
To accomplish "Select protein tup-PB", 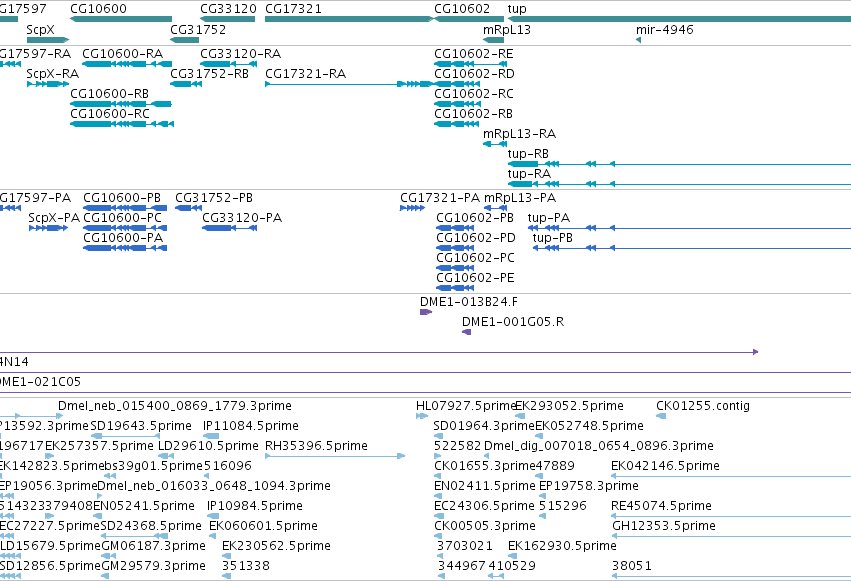I will pos(552,238).
